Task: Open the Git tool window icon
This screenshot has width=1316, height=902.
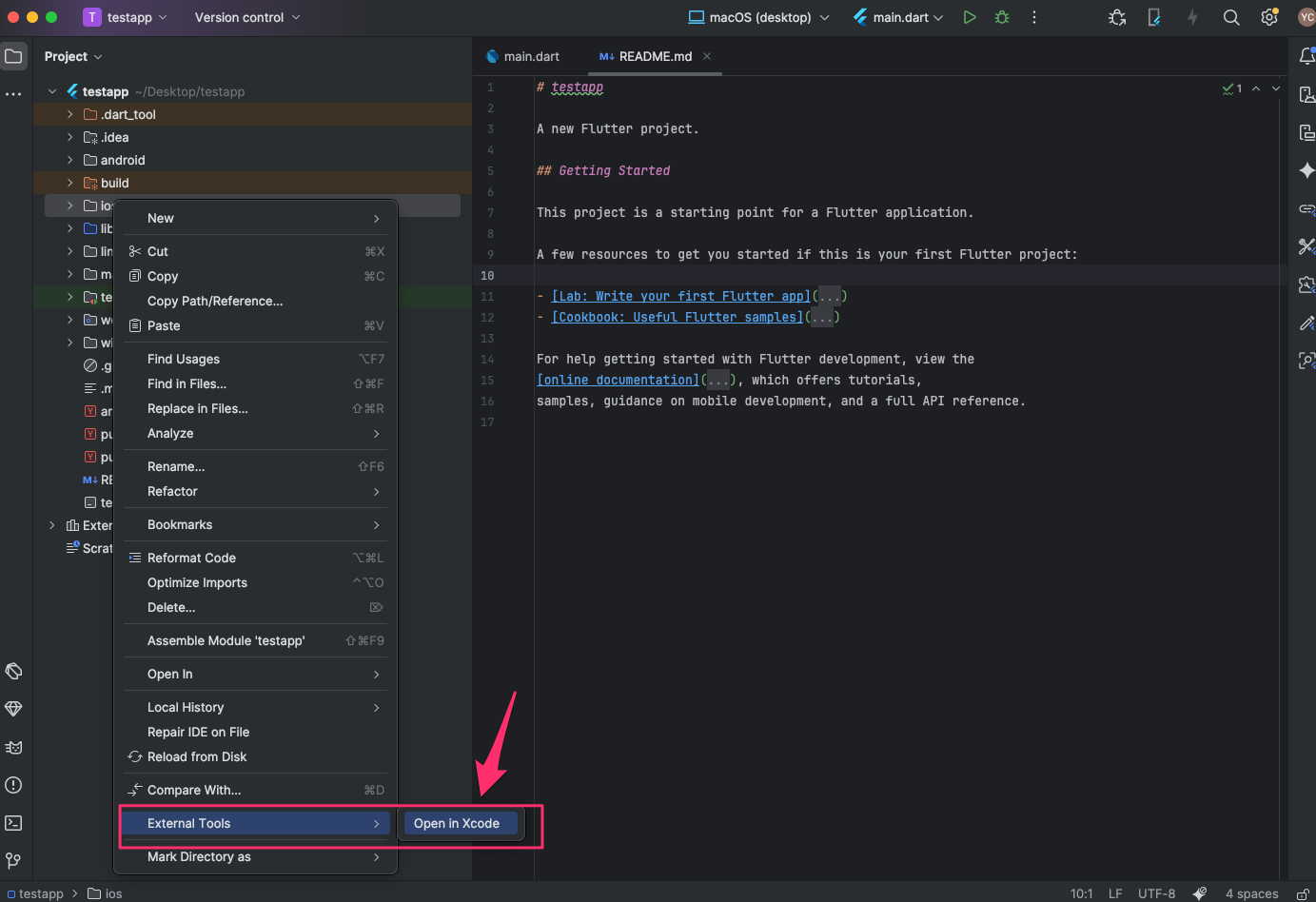Action: [x=13, y=861]
